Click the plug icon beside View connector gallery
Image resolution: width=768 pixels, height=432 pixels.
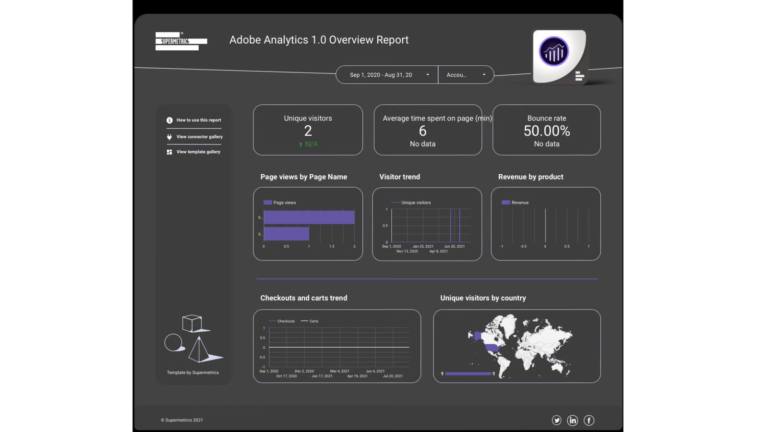pos(169,137)
